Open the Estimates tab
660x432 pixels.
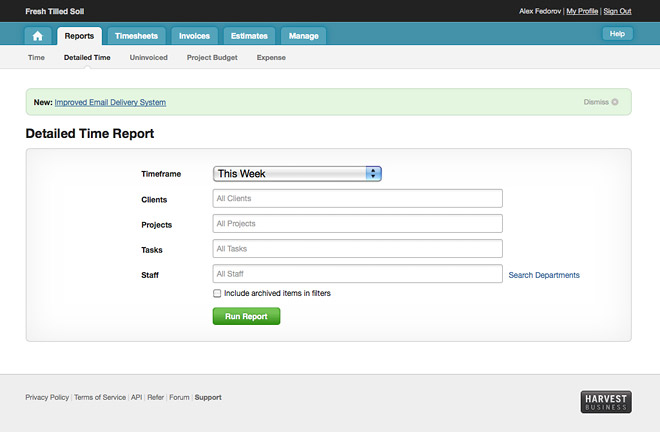click(249, 36)
